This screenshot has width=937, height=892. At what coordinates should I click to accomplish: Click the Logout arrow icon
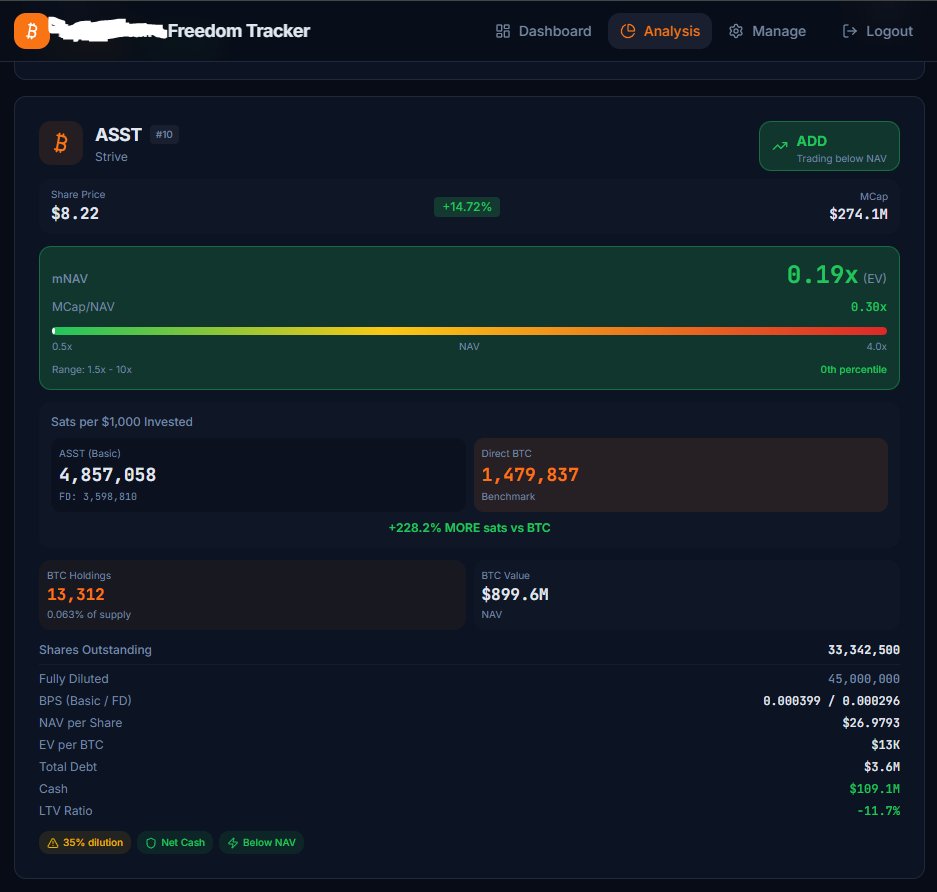point(849,31)
